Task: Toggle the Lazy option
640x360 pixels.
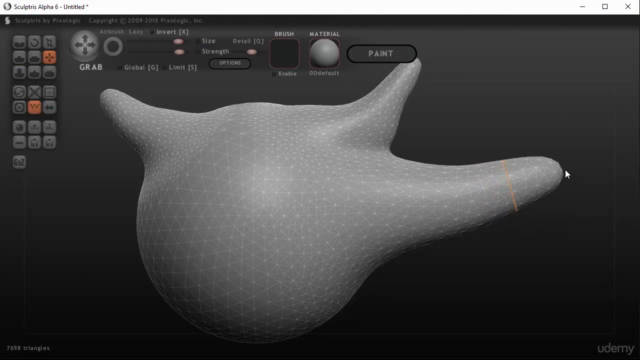Action: tap(136, 31)
